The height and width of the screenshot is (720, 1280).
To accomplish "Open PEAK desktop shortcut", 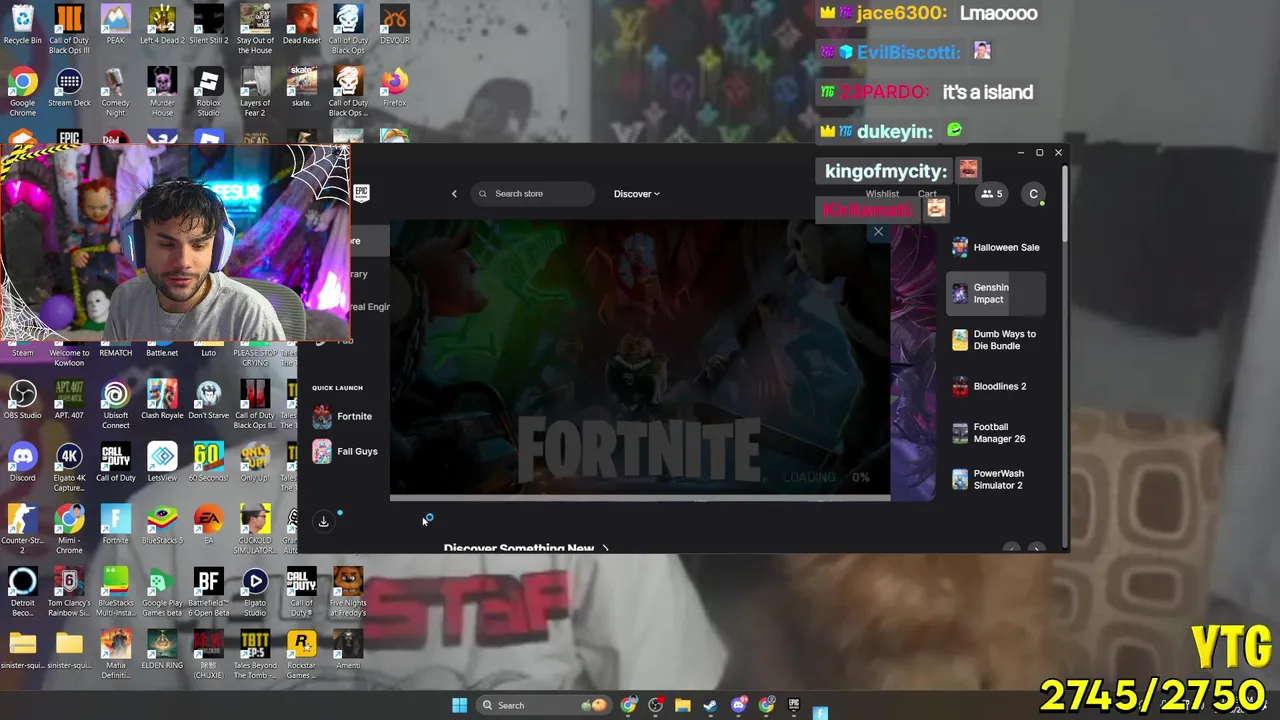I will click(x=115, y=25).
